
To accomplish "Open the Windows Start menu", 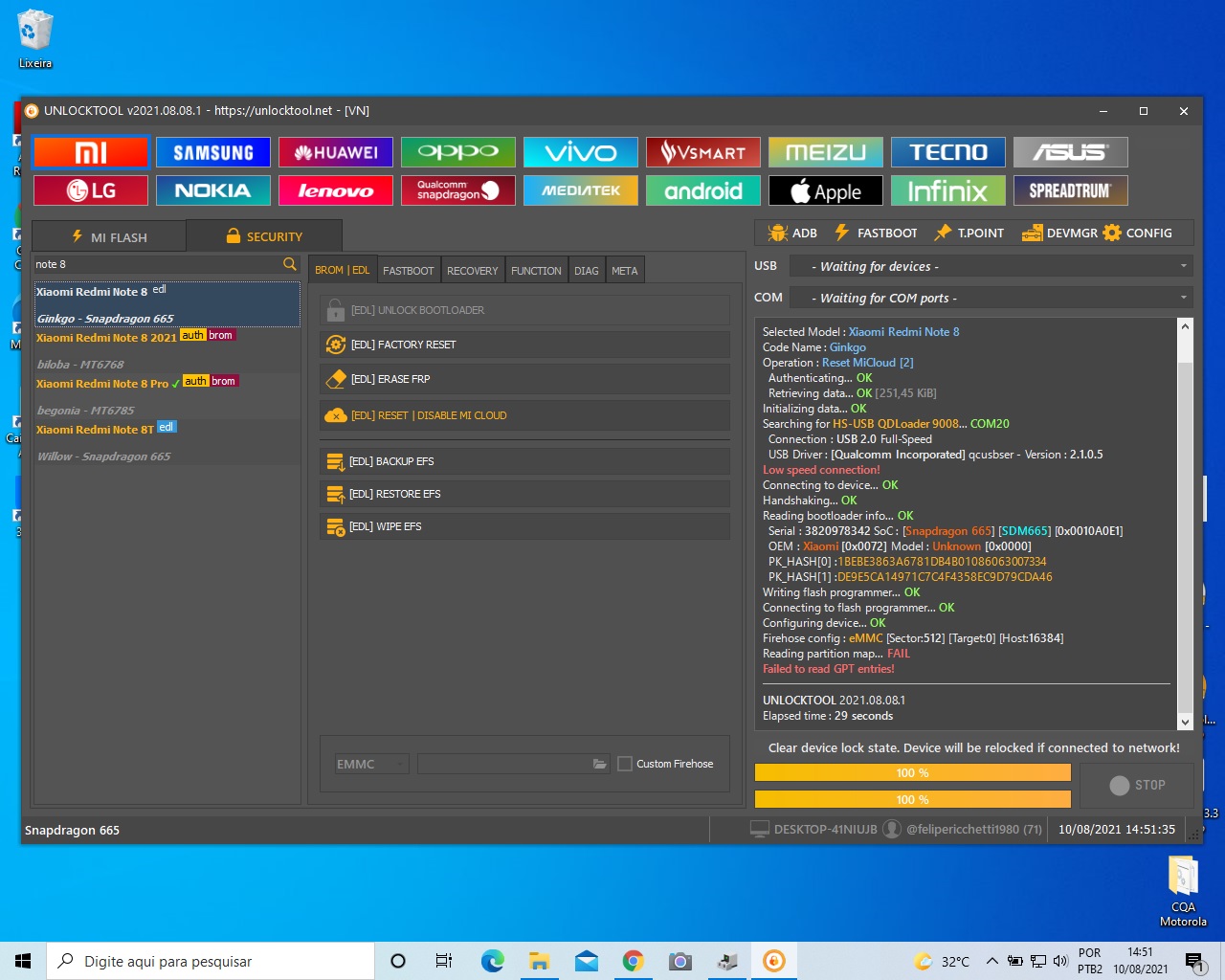I will click(23, 961).
